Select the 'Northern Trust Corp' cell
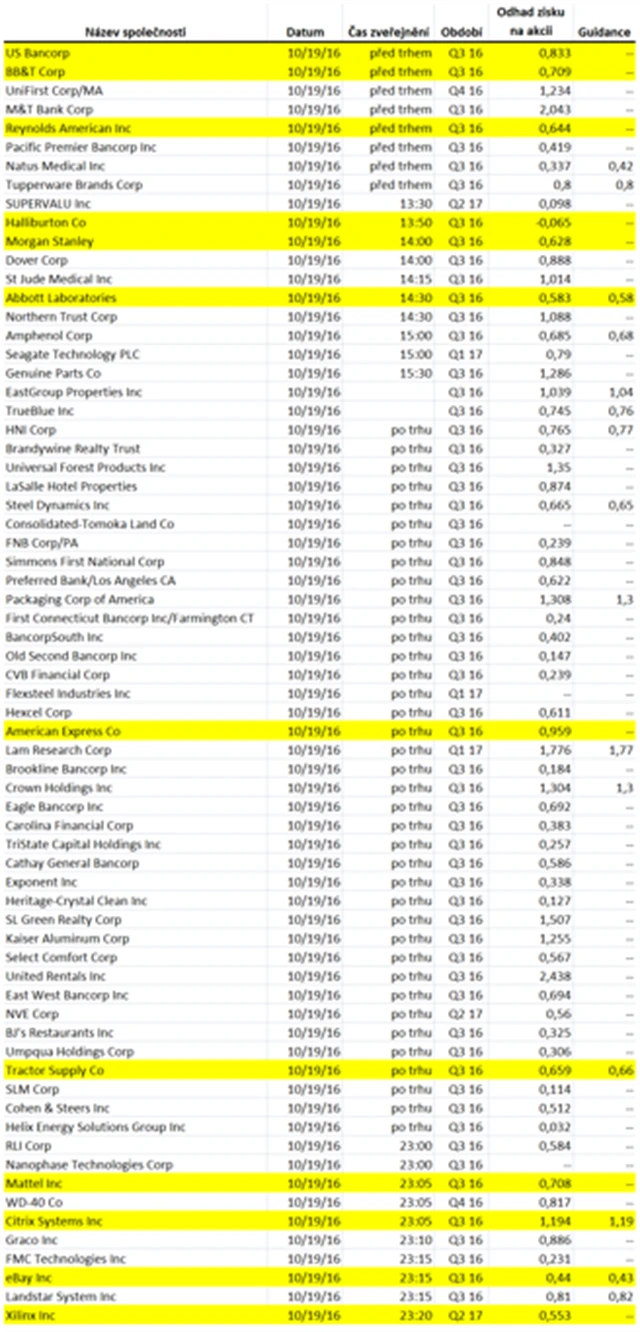 coord(134,316)
